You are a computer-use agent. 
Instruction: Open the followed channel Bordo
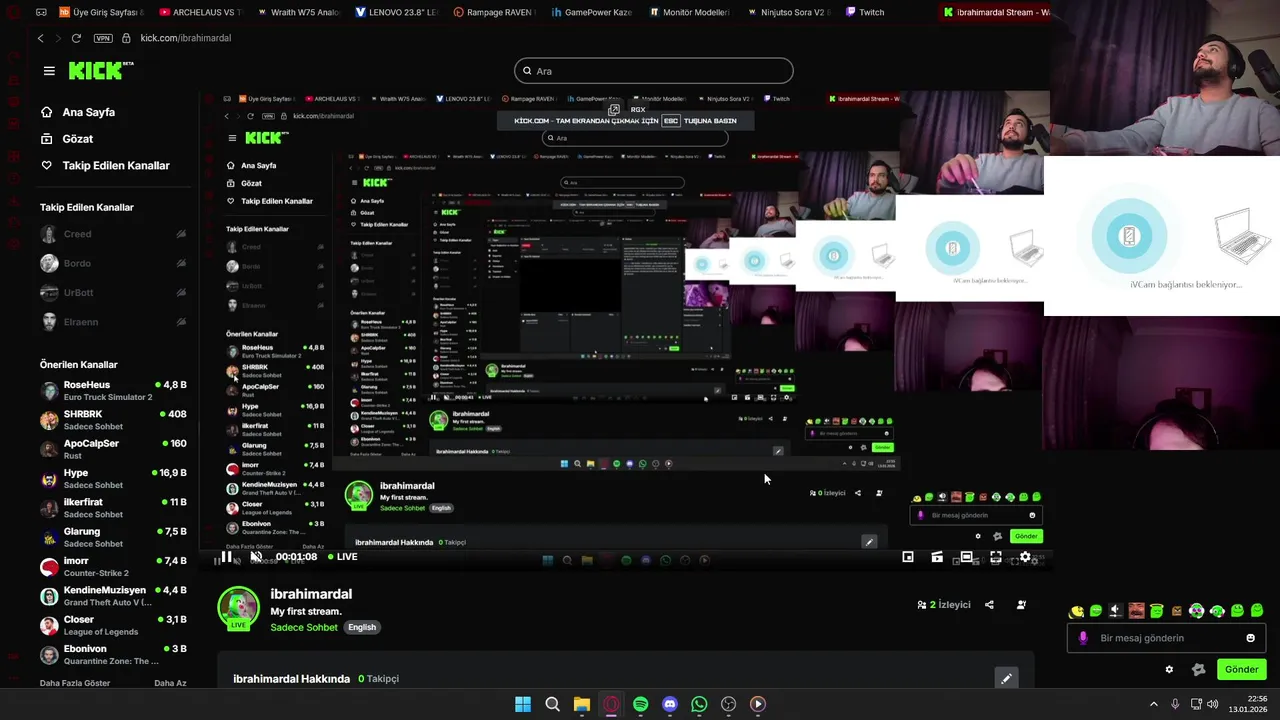pyautogui.click(x=113, y=263)
